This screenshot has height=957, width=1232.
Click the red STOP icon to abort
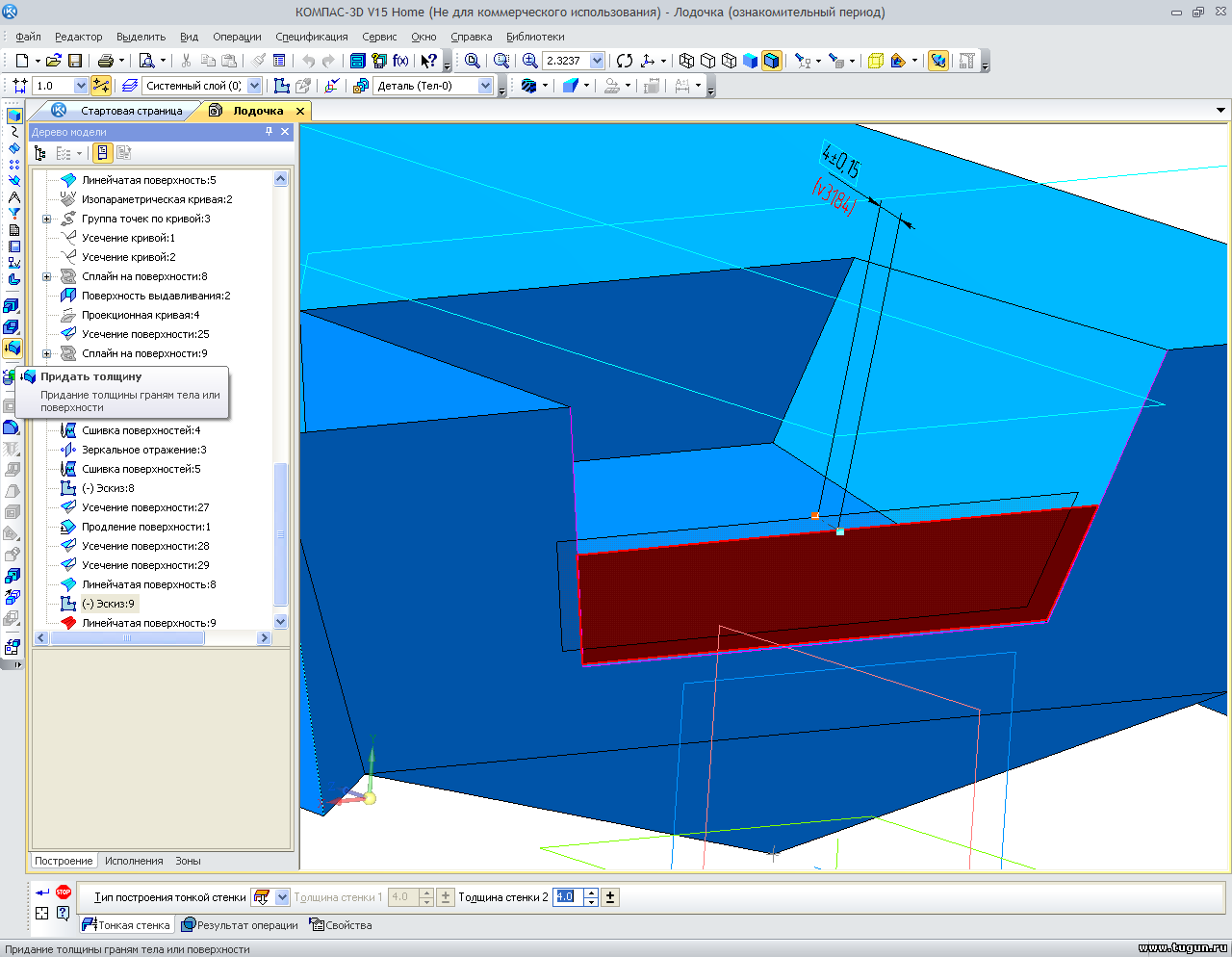pos(64,892)
